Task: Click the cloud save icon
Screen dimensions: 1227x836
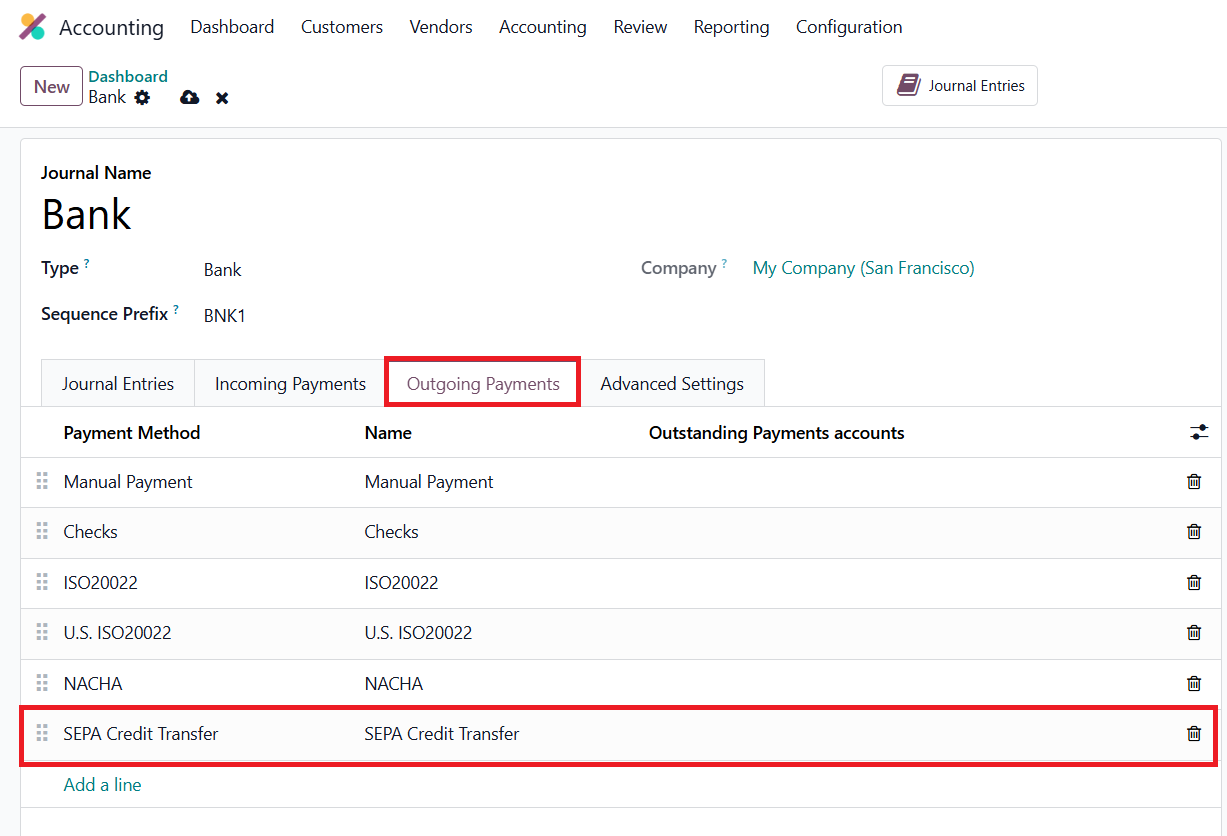Action: coord(189,97)
